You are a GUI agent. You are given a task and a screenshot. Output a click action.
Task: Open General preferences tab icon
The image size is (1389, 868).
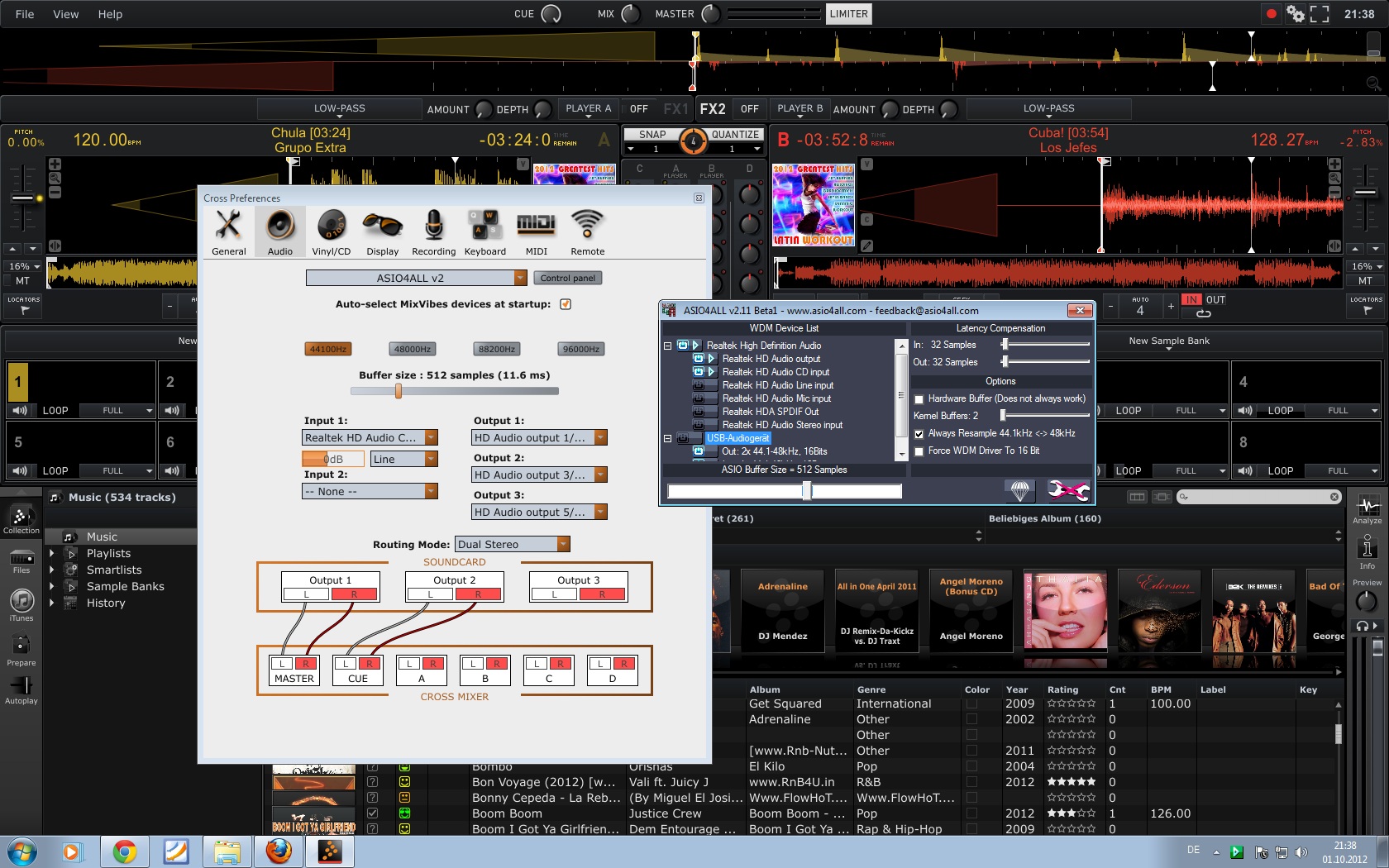228,231
